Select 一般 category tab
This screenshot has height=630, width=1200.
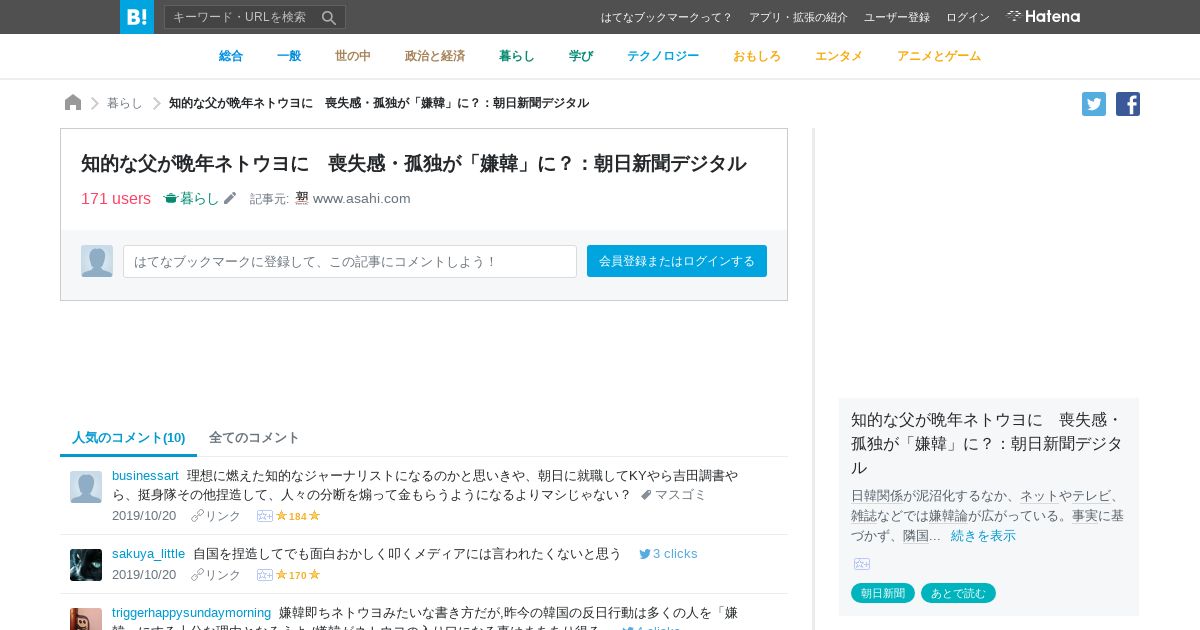coord(289,56)
